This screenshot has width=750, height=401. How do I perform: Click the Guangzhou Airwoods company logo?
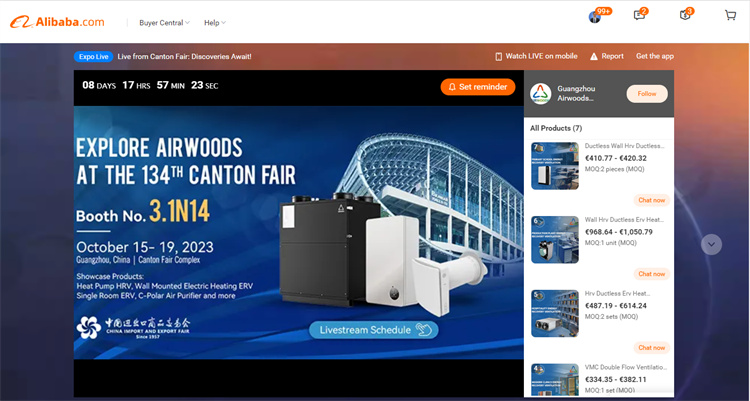(x=540, y=93)
